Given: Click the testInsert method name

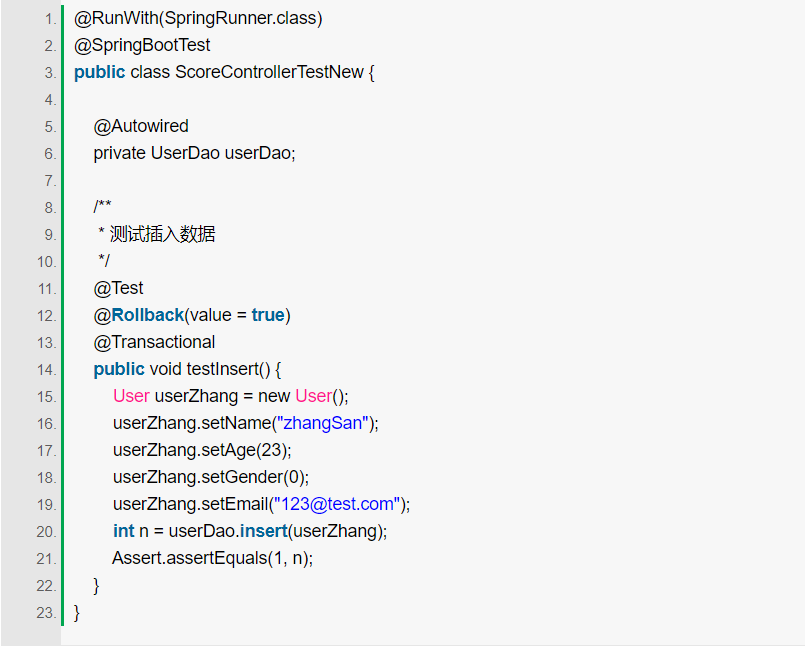Looking at the screenshot, I should (x=224, y=369).
